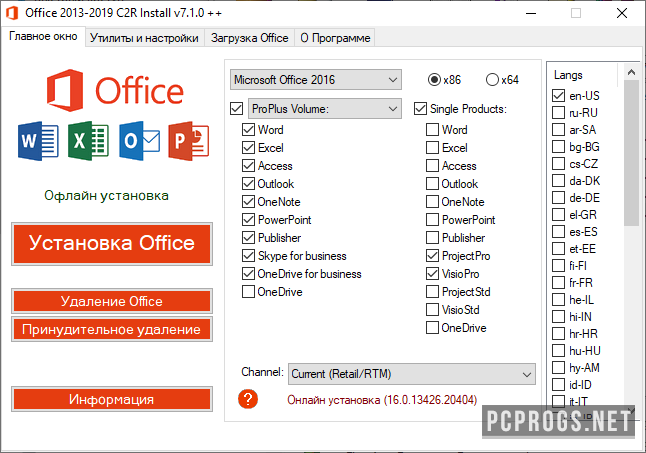This screenshot has height=453, width=646.
Task: Click the Онлайн установка version text
Action: pyautogui.click(x=382, y=399)
